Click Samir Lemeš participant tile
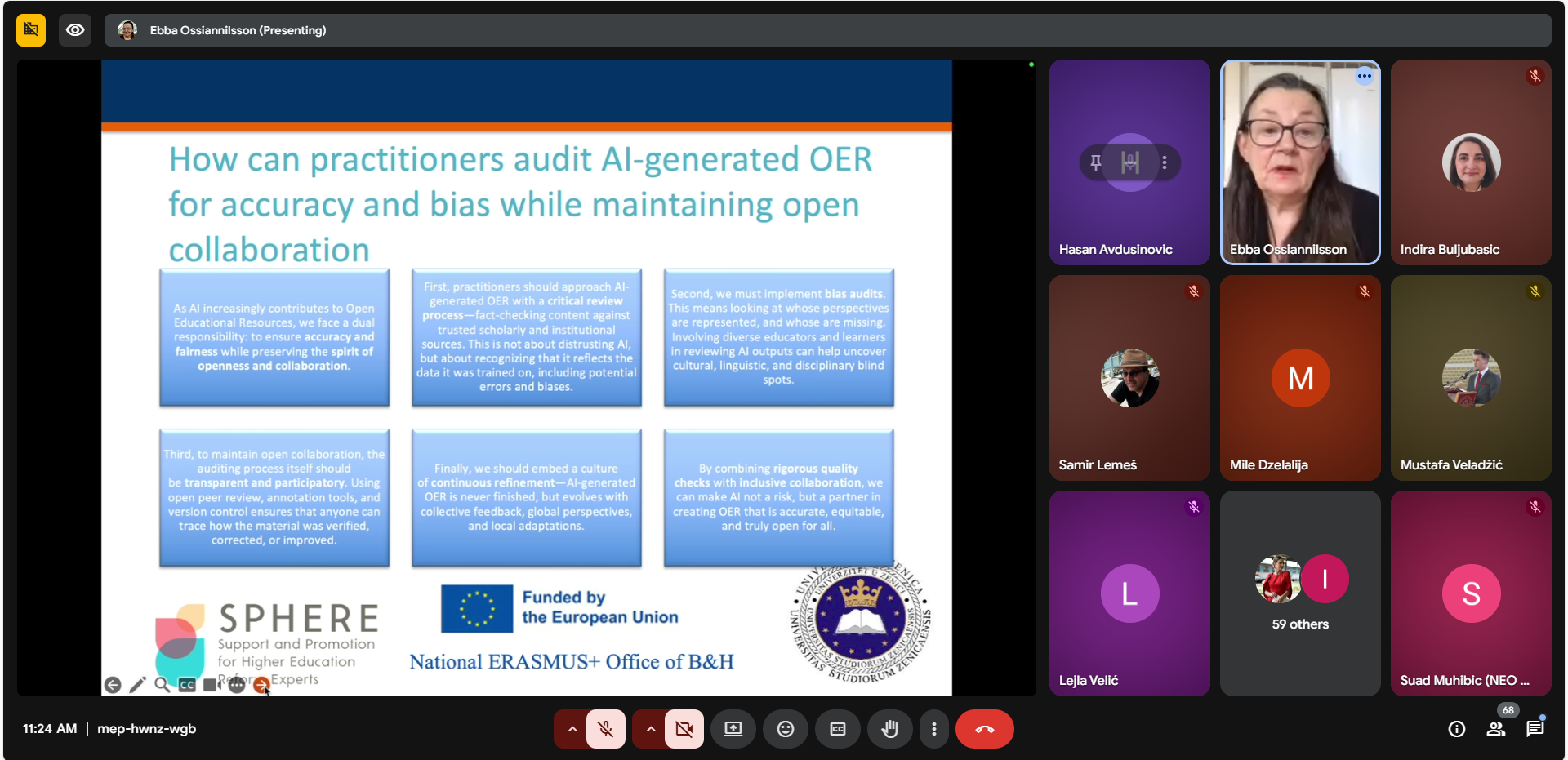 pyautogui.click(x=1129, y=378)
